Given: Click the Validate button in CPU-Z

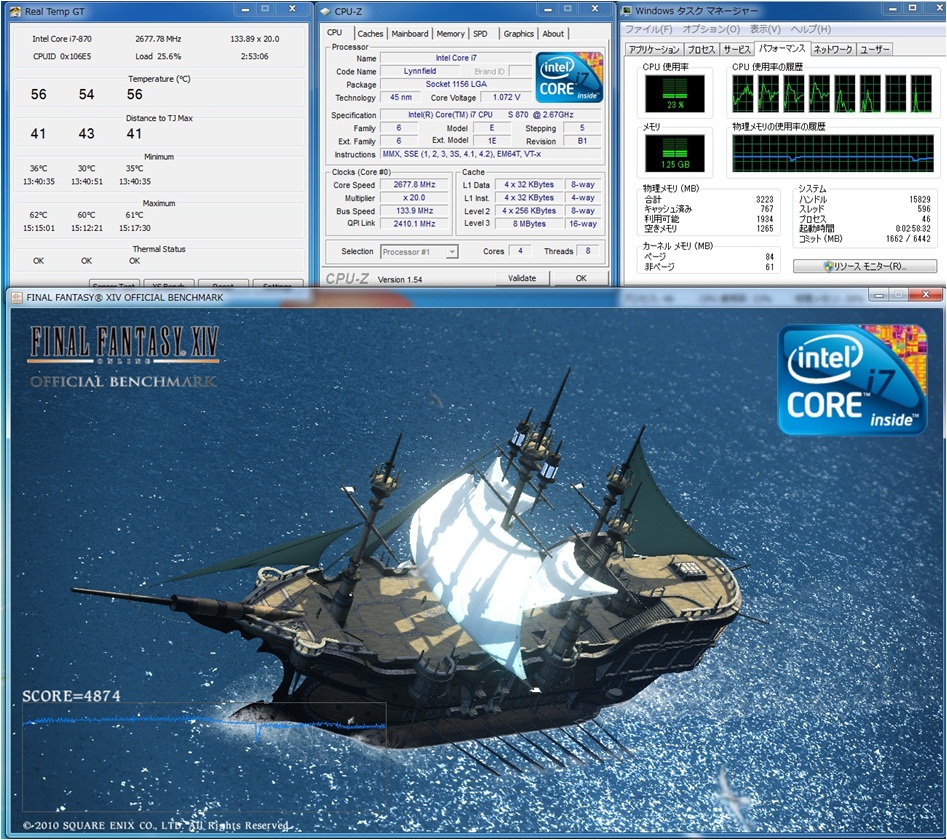Looking at the screenshot, I should coord(522,278).
